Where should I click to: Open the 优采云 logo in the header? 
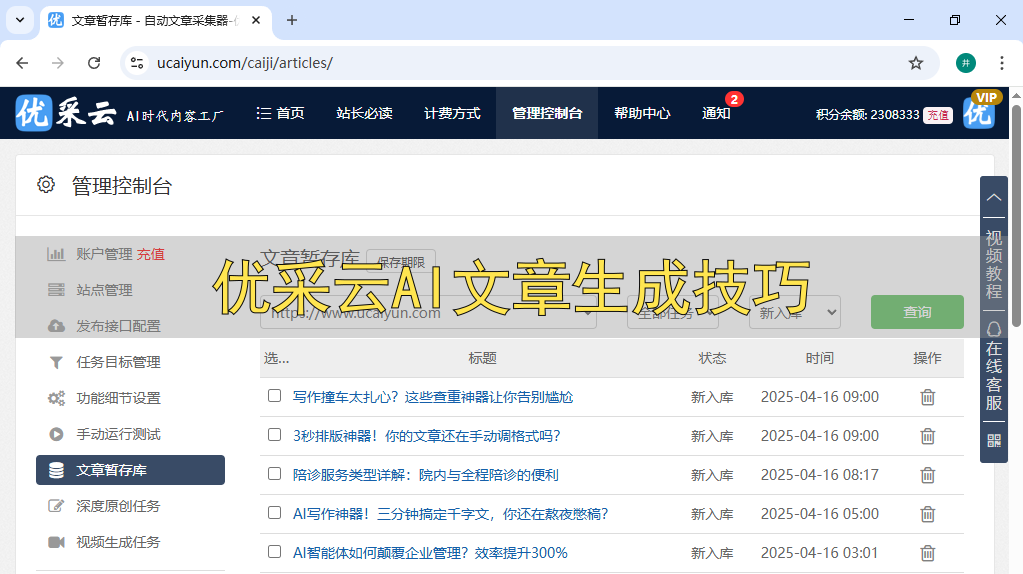(66, 113)
